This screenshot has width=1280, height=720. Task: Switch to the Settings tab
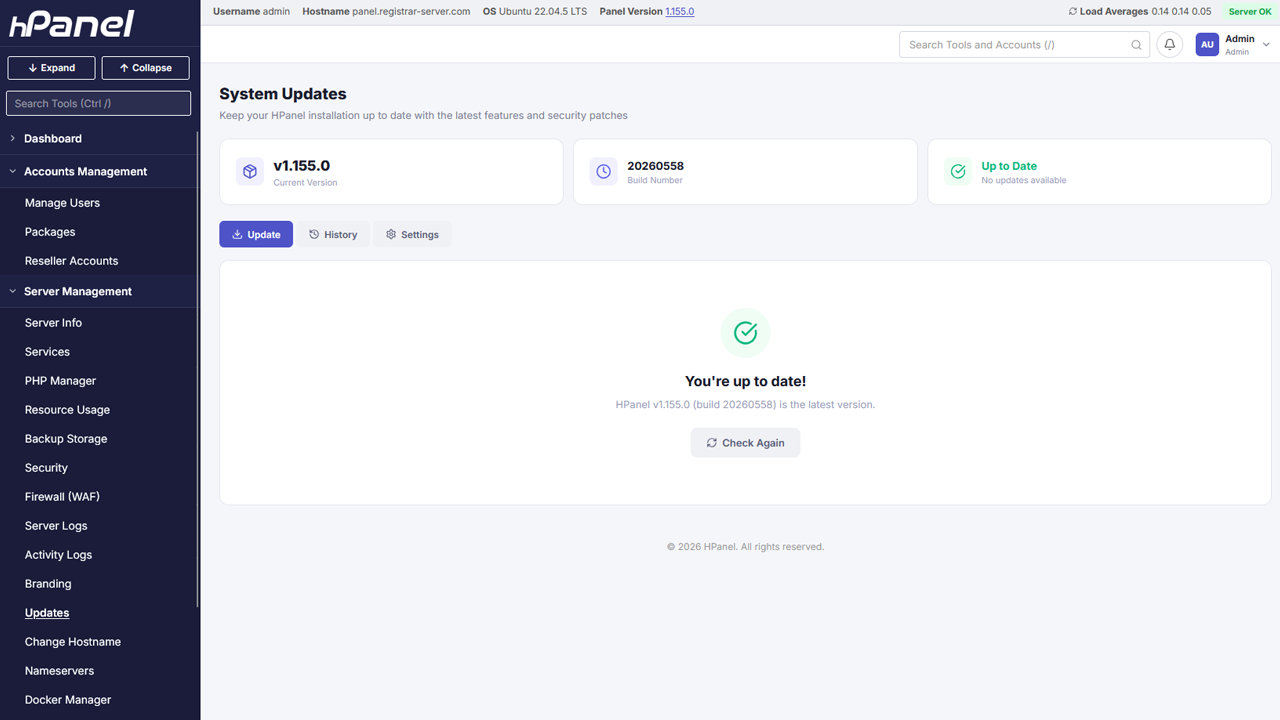(x=412, y=235)
